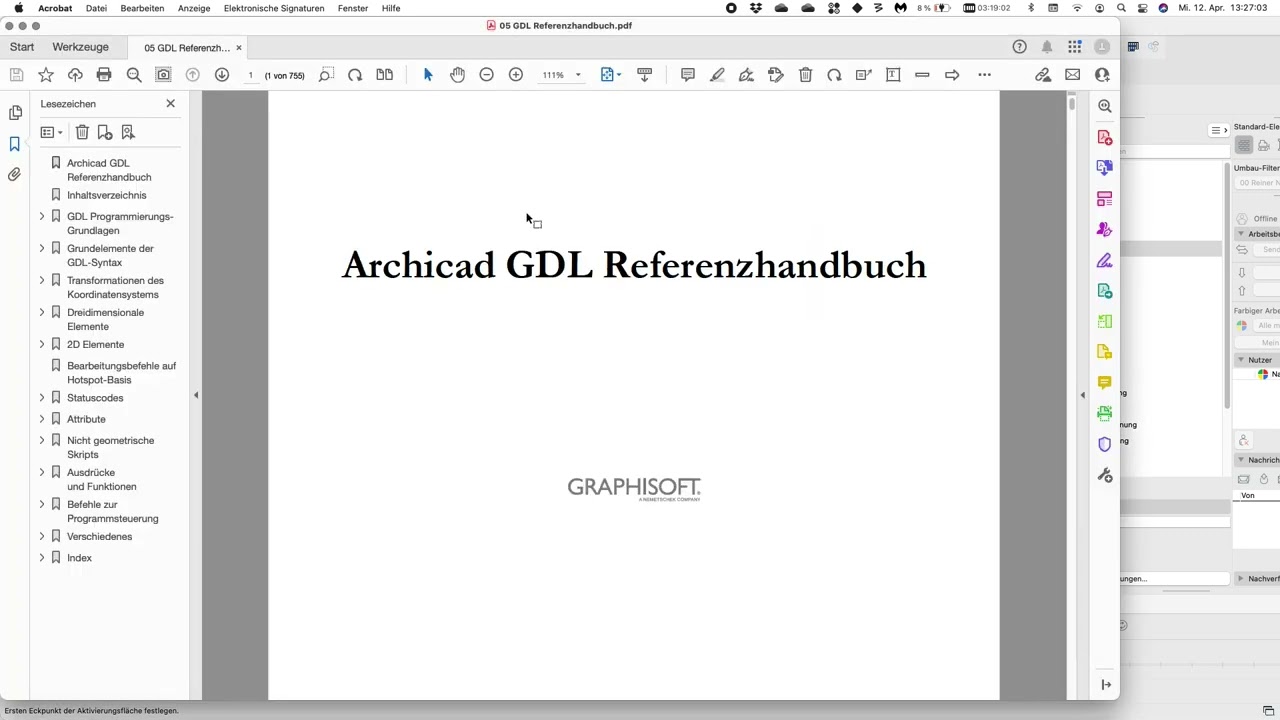Open the Create PDF tool in right rail
The height and width of the screenshot is (720, 1280).
pyautogui.click(x=1105, y=137)
